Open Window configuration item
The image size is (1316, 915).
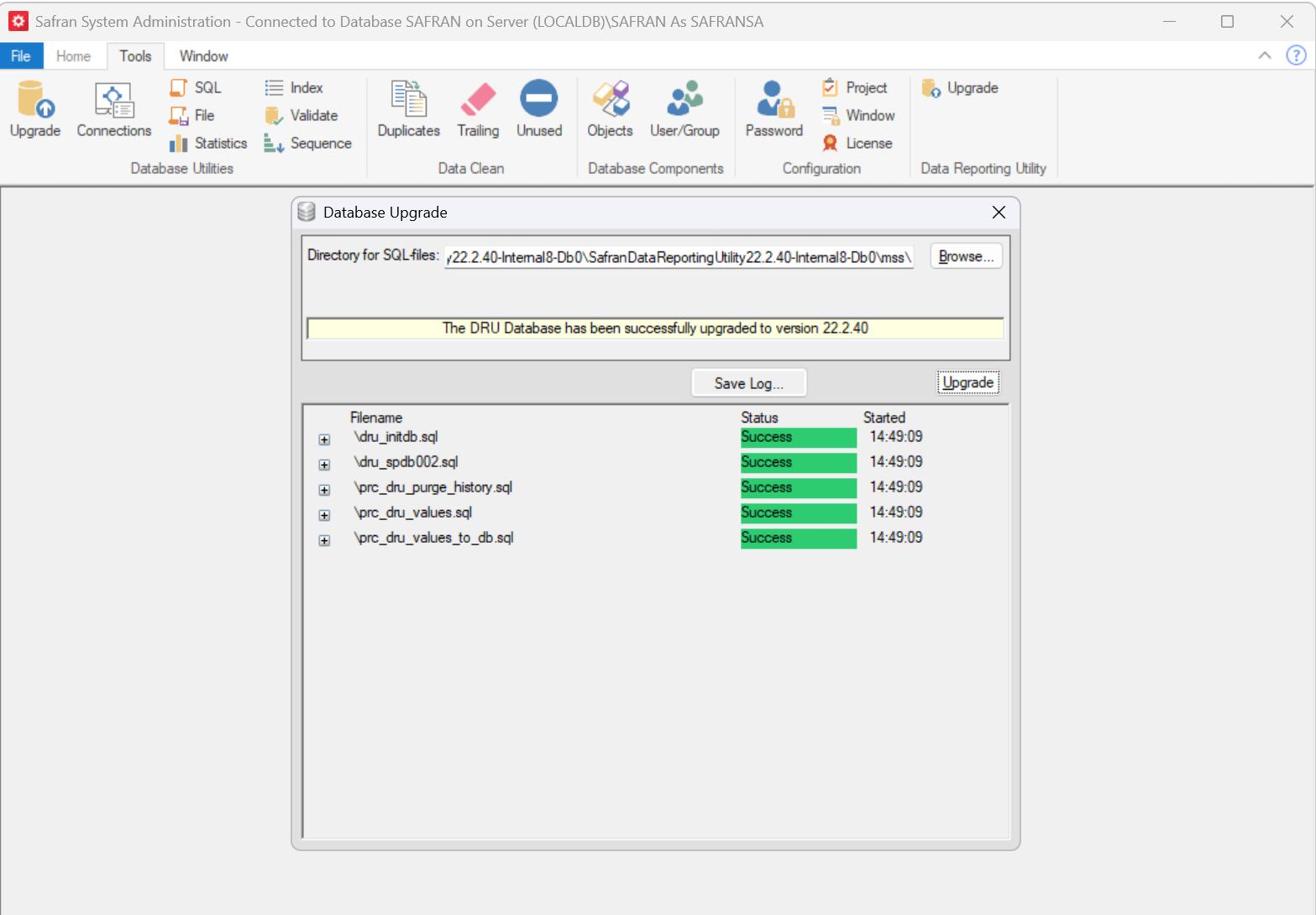858,115
